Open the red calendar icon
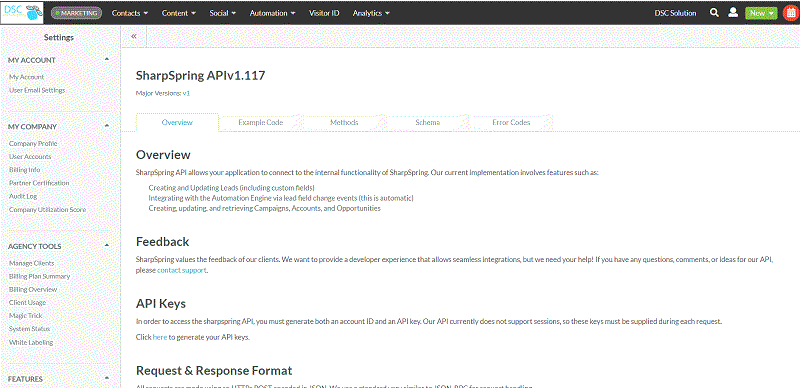This screenshot has height=388, width=800. (790, 13)
